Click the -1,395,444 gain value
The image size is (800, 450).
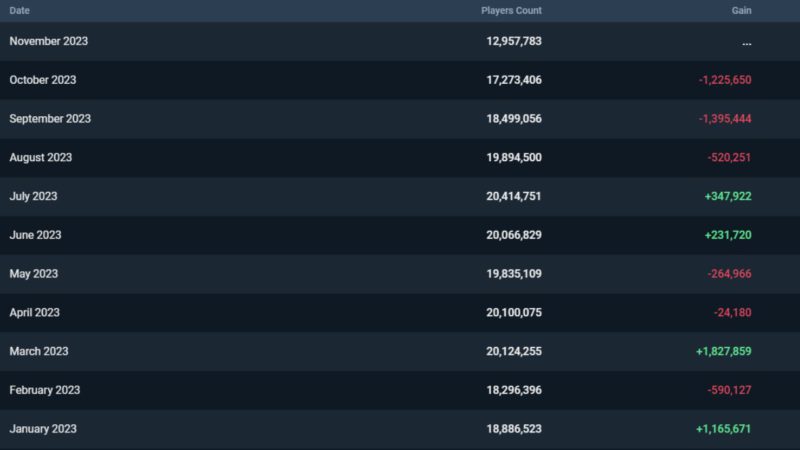pyautogui.click(x=725, y=119)
